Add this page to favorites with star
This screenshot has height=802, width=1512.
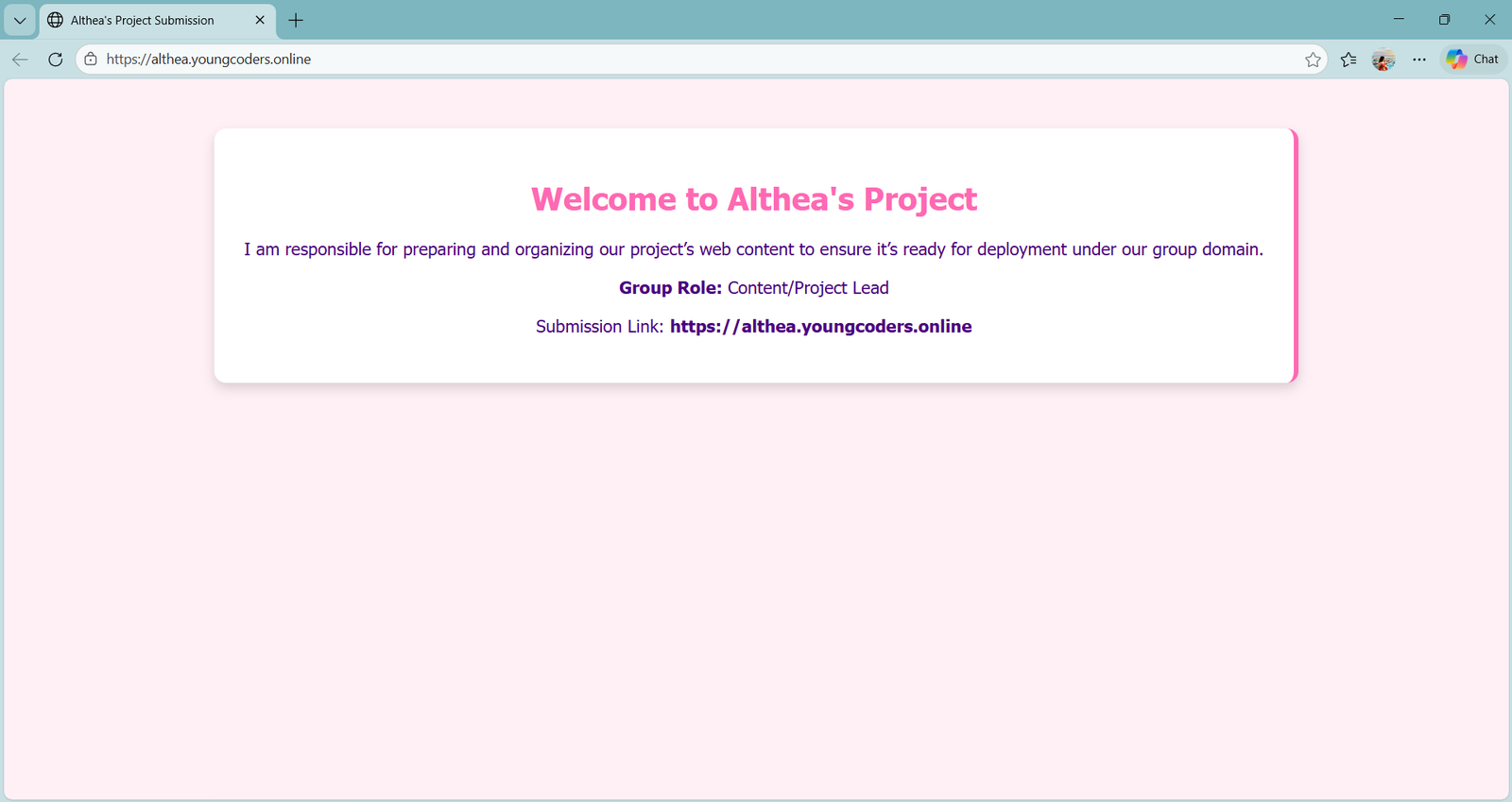point(1313,60)
